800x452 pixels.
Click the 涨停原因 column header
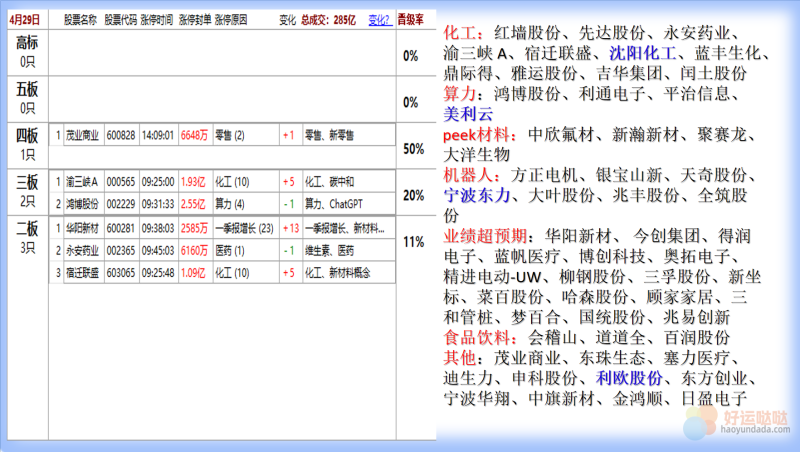click(231, 20)
